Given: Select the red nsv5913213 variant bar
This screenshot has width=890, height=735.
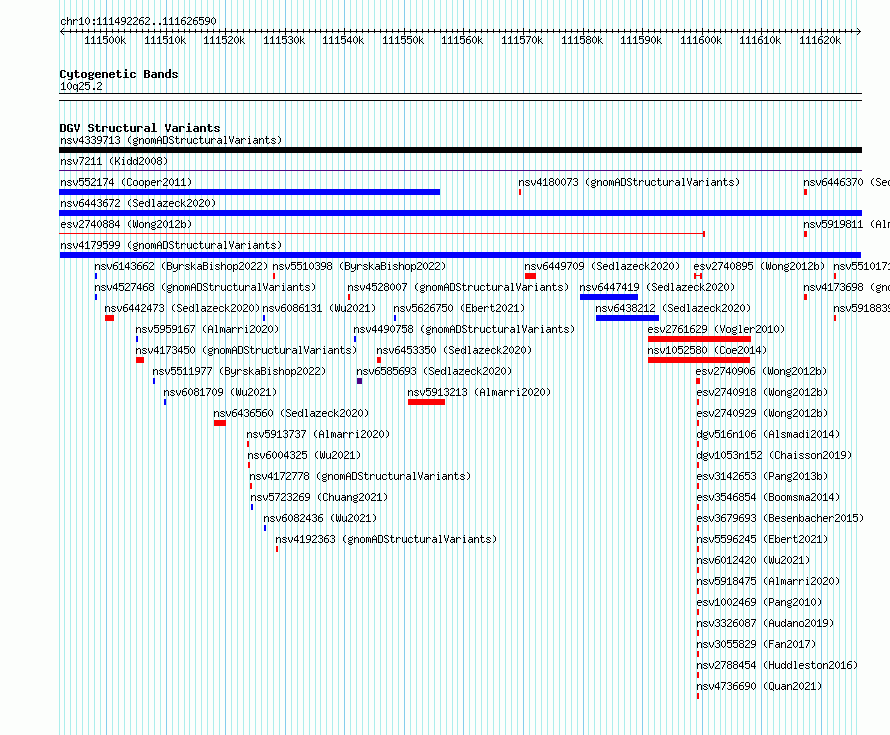Looking at the screenshot, I should 426,402.
